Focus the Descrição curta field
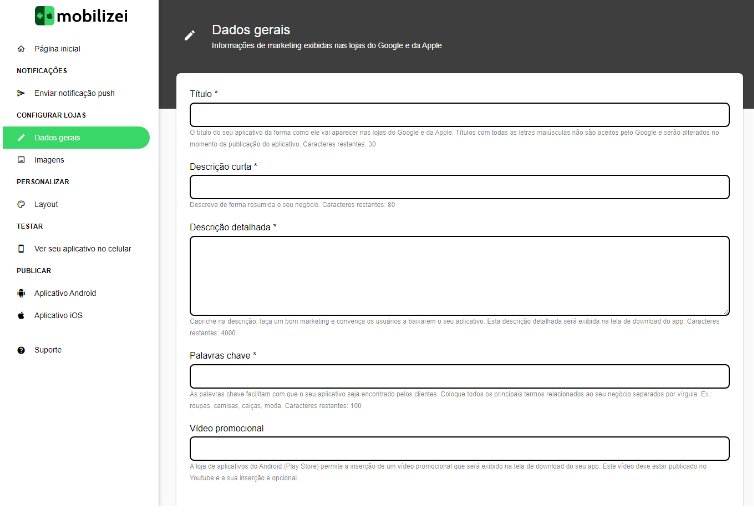The height and width of the screenshot is (520, 754). click(460, 187)
